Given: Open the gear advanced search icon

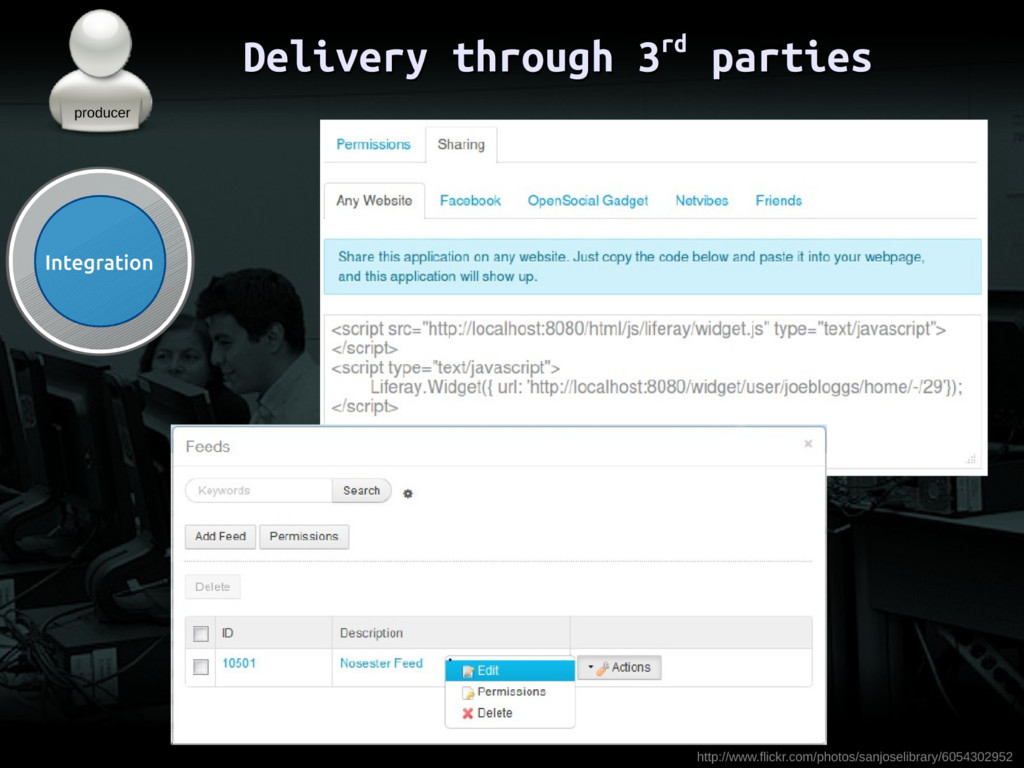Looking at the screenshot, I should pyautogui.click(x=408, y=494).
